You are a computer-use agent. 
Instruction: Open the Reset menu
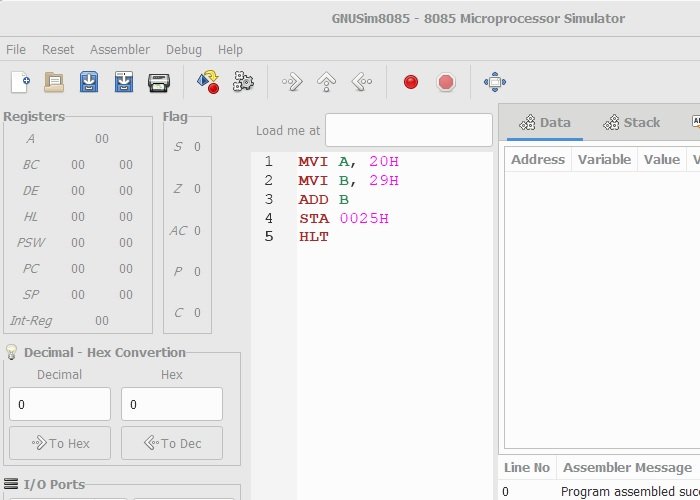coord(58,50)
